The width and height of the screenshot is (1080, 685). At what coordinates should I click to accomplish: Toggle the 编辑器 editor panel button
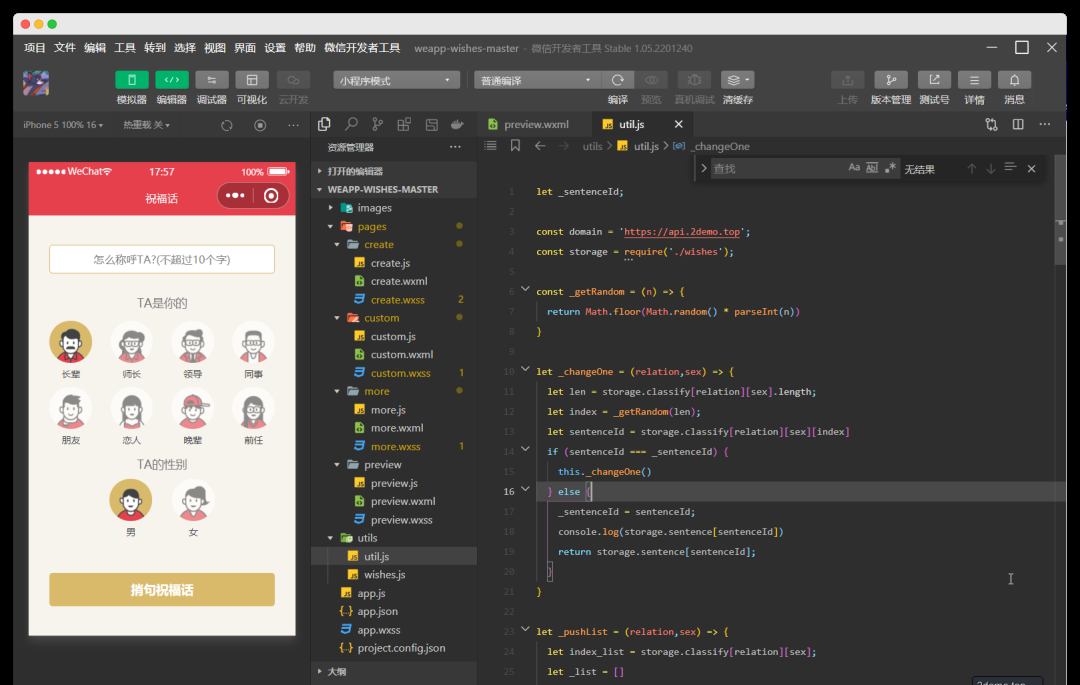point(172,80)
